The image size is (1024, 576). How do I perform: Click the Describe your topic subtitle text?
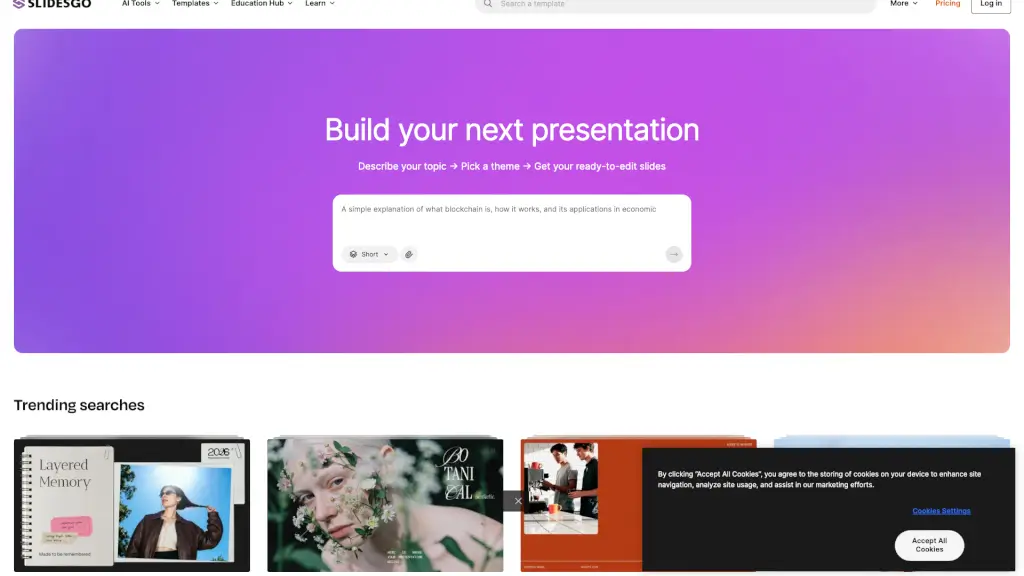(x=511, y=167)
